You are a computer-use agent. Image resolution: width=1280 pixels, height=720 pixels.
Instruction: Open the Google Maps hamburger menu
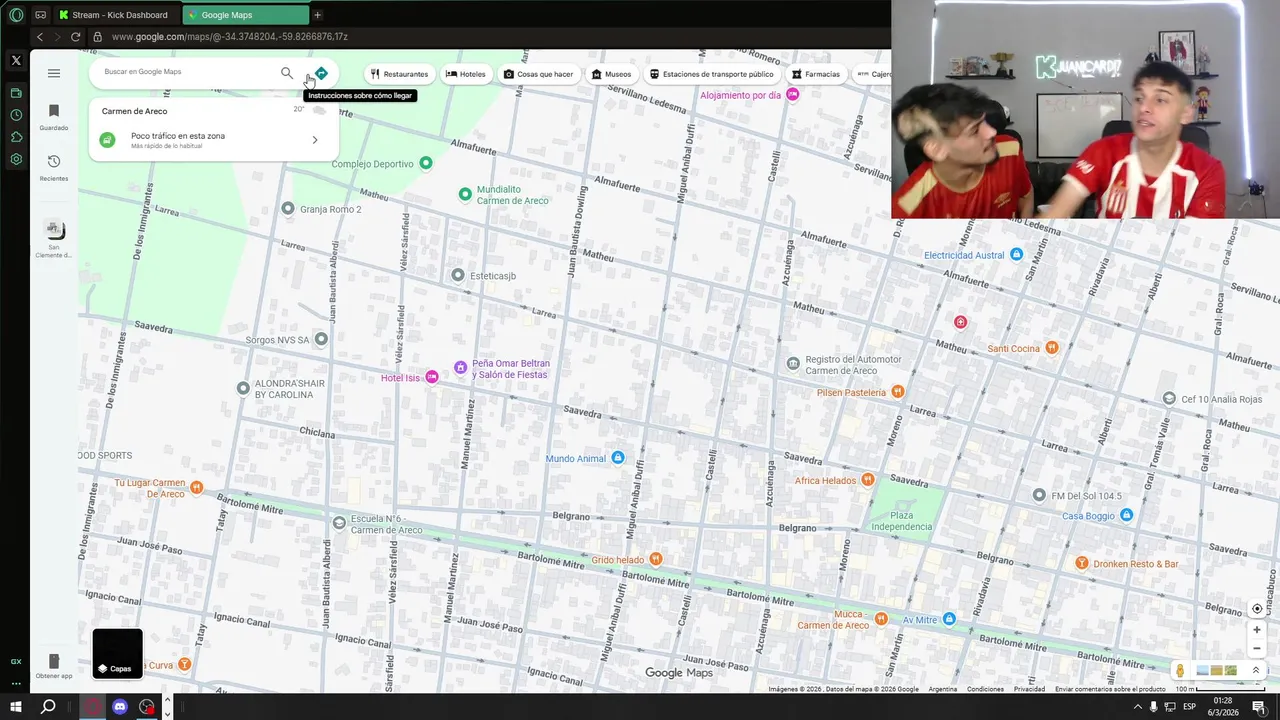pos(54,73)
